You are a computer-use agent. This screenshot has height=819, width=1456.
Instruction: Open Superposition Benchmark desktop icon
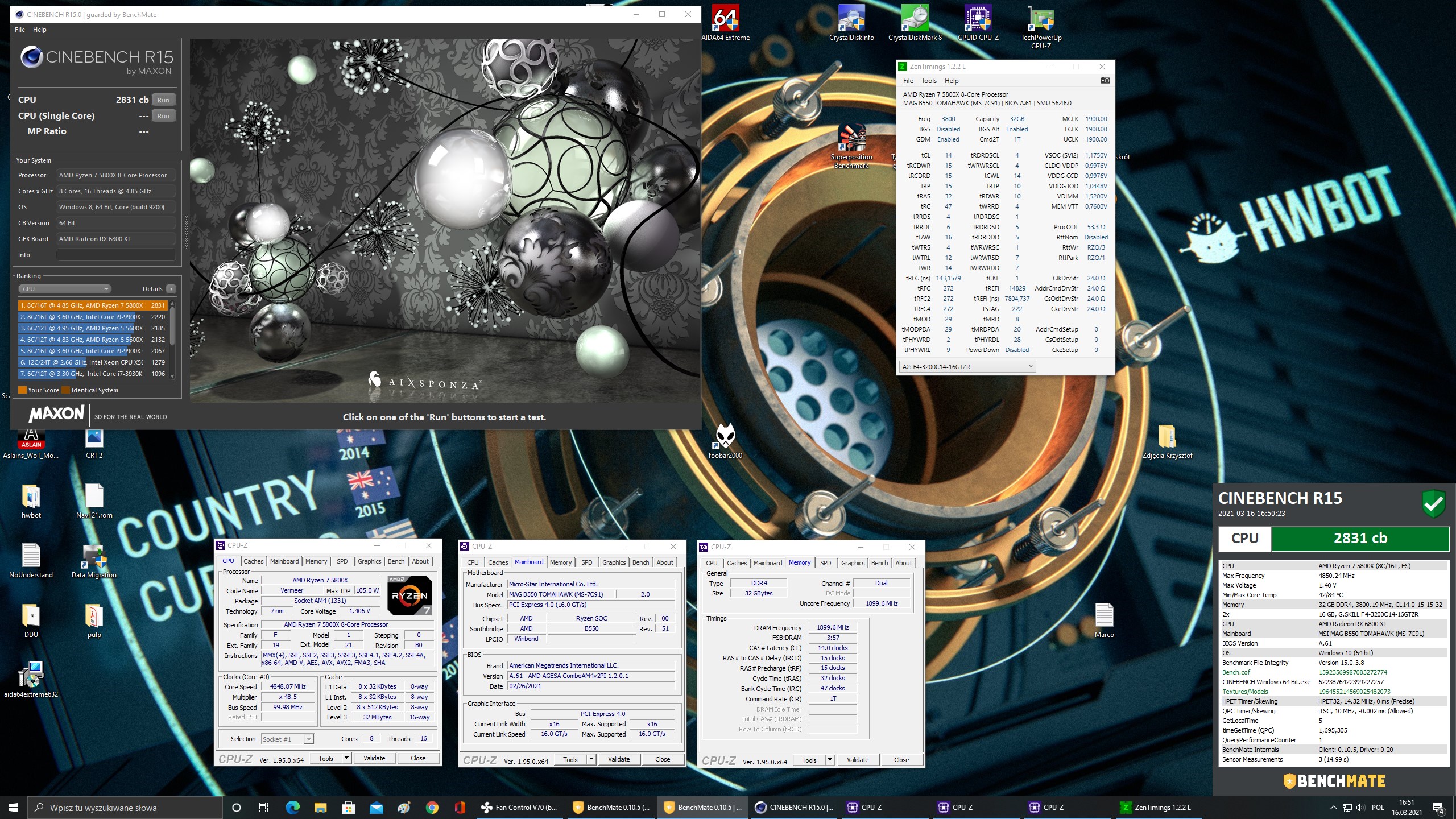click(x=851, y=147)
